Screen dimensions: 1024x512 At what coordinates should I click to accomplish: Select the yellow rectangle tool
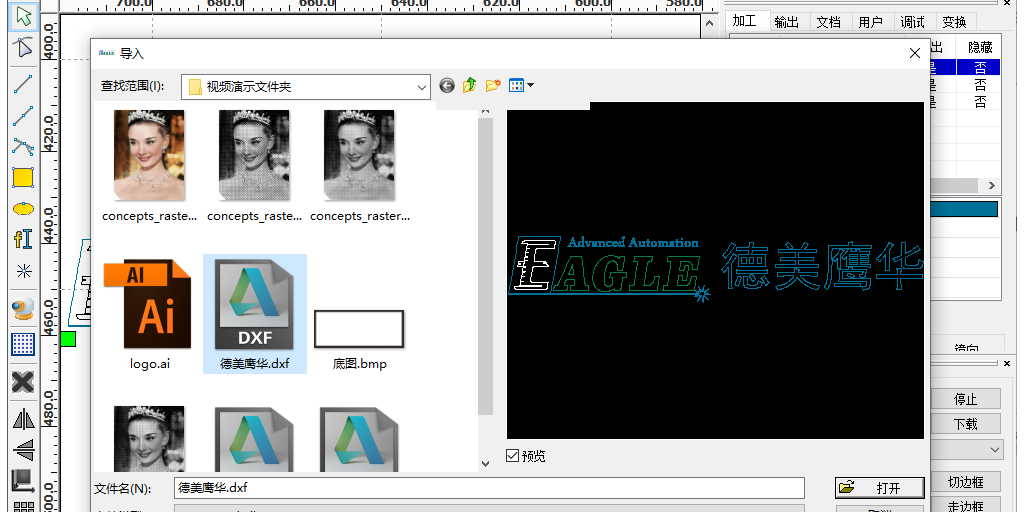point(24,178)
